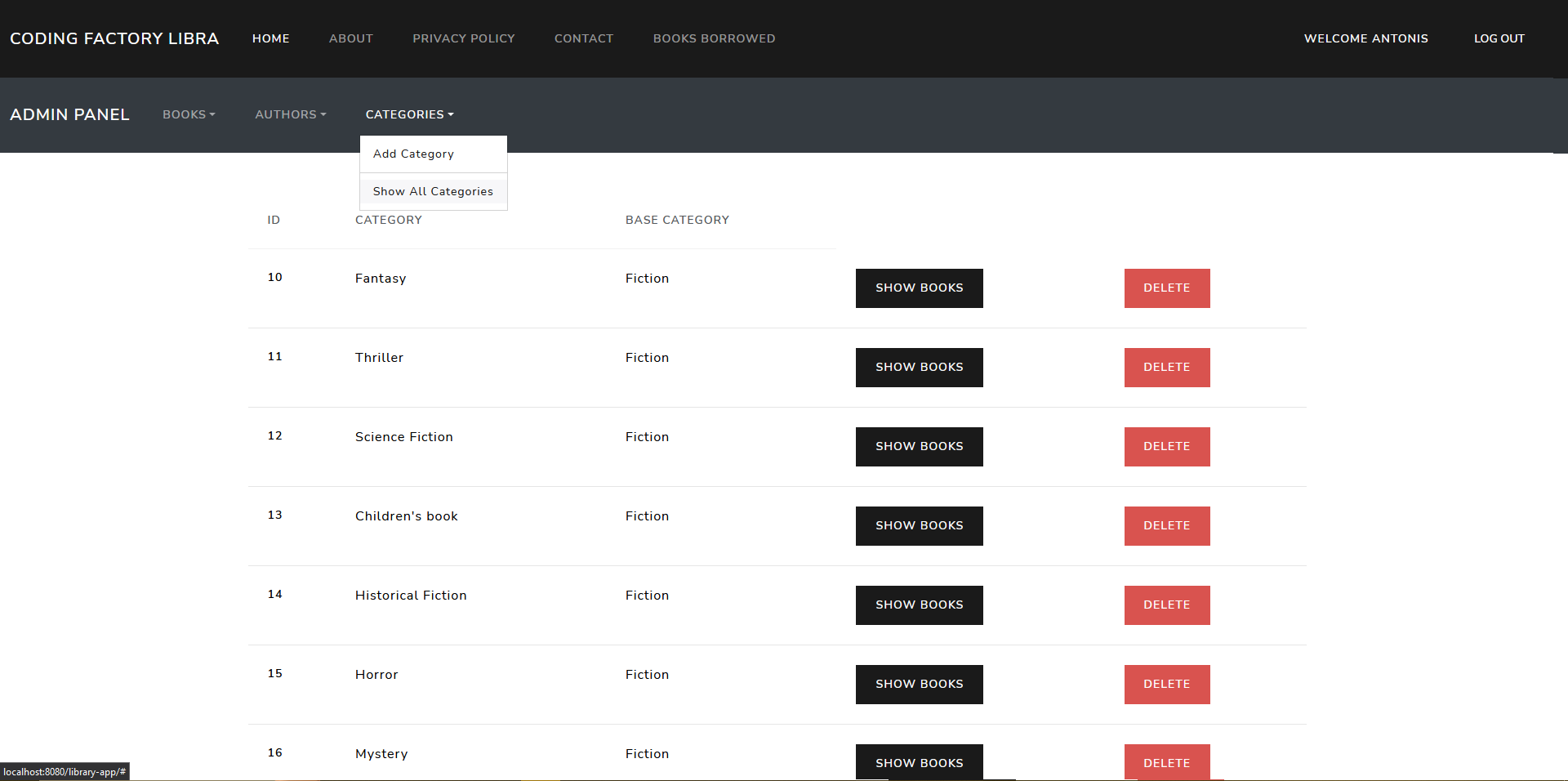Collapse the Categories dropdown
The height and width of the screenshot is (781, 1568).
tap(409, 114)
